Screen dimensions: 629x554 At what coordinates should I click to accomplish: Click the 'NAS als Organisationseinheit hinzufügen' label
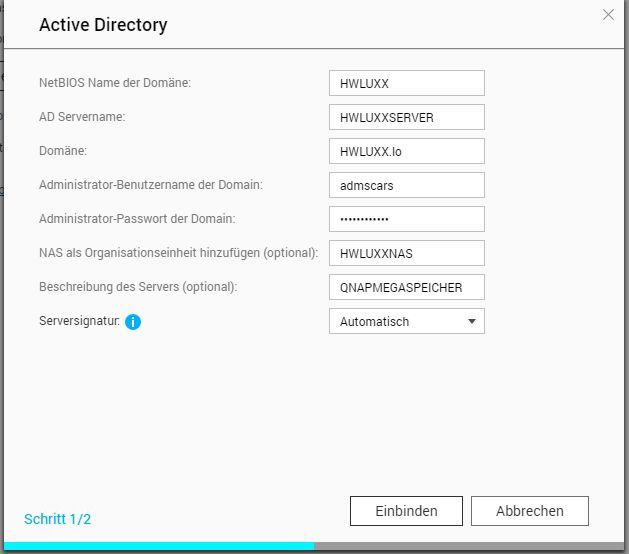[x=179, y=253]
